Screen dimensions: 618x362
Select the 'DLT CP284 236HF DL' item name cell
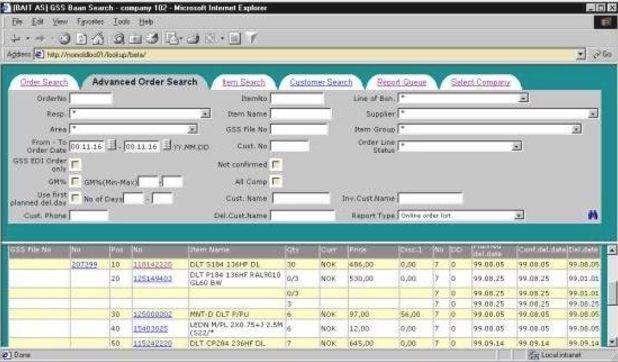tap(236, 343)
